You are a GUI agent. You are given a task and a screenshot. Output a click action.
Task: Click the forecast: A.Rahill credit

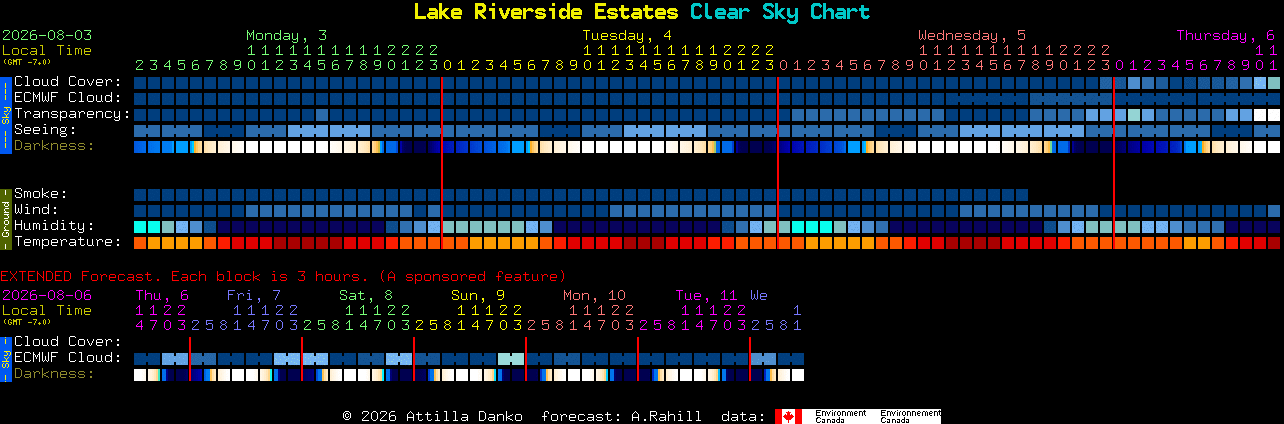tap(621, 416)
